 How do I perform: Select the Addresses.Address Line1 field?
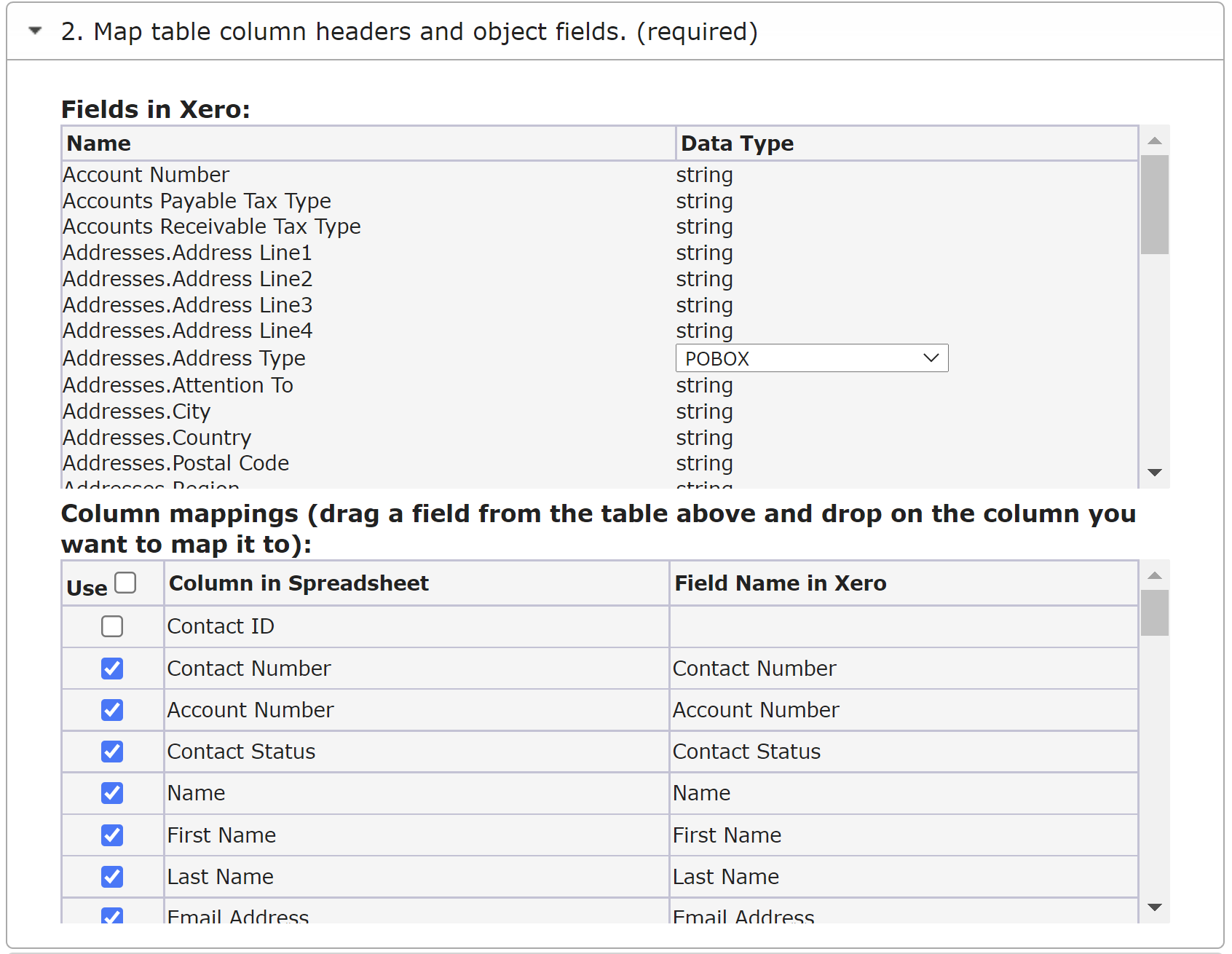pyautogui.click(x=187, y=253)
